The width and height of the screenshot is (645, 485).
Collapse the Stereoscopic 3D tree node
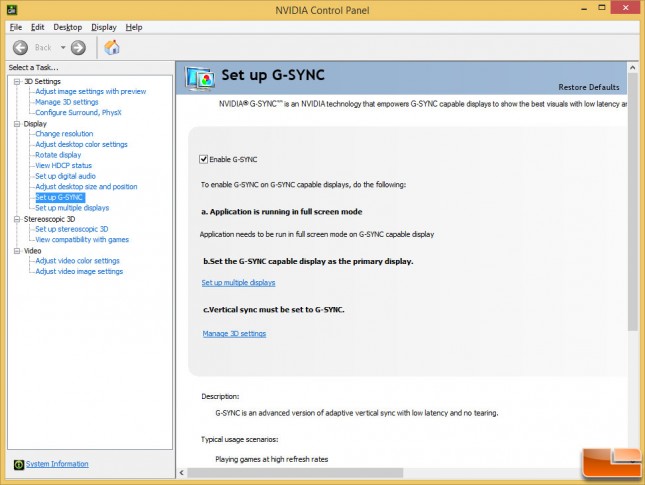[17, 219]
